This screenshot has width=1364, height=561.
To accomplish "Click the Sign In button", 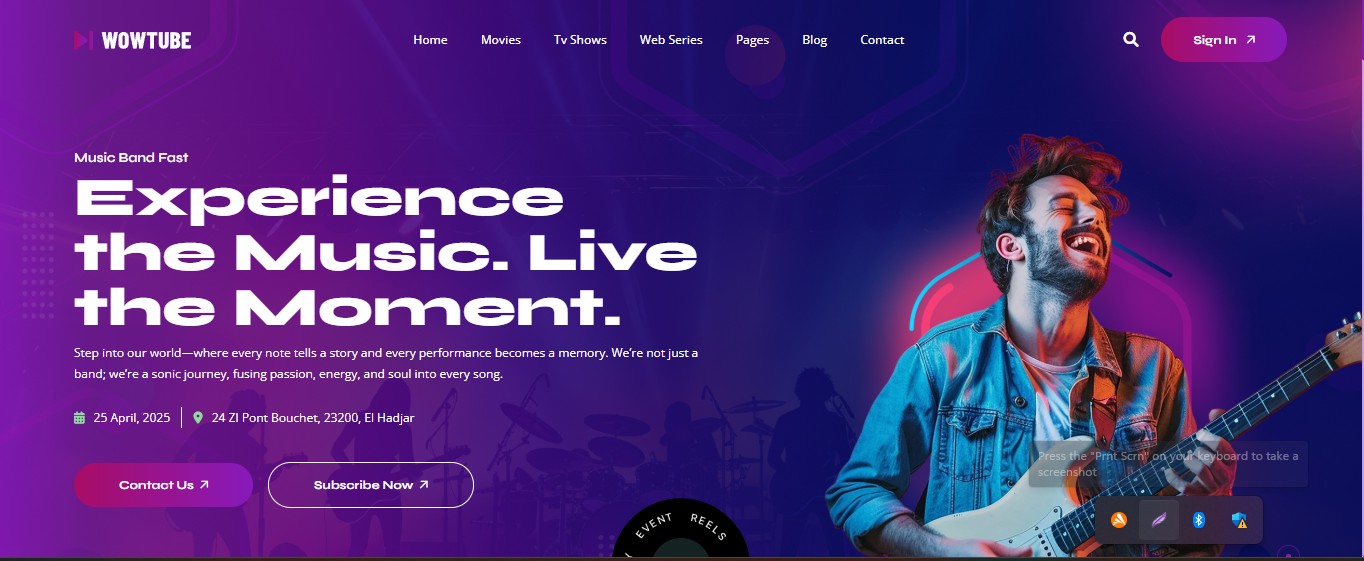I will coord(1224,40).
